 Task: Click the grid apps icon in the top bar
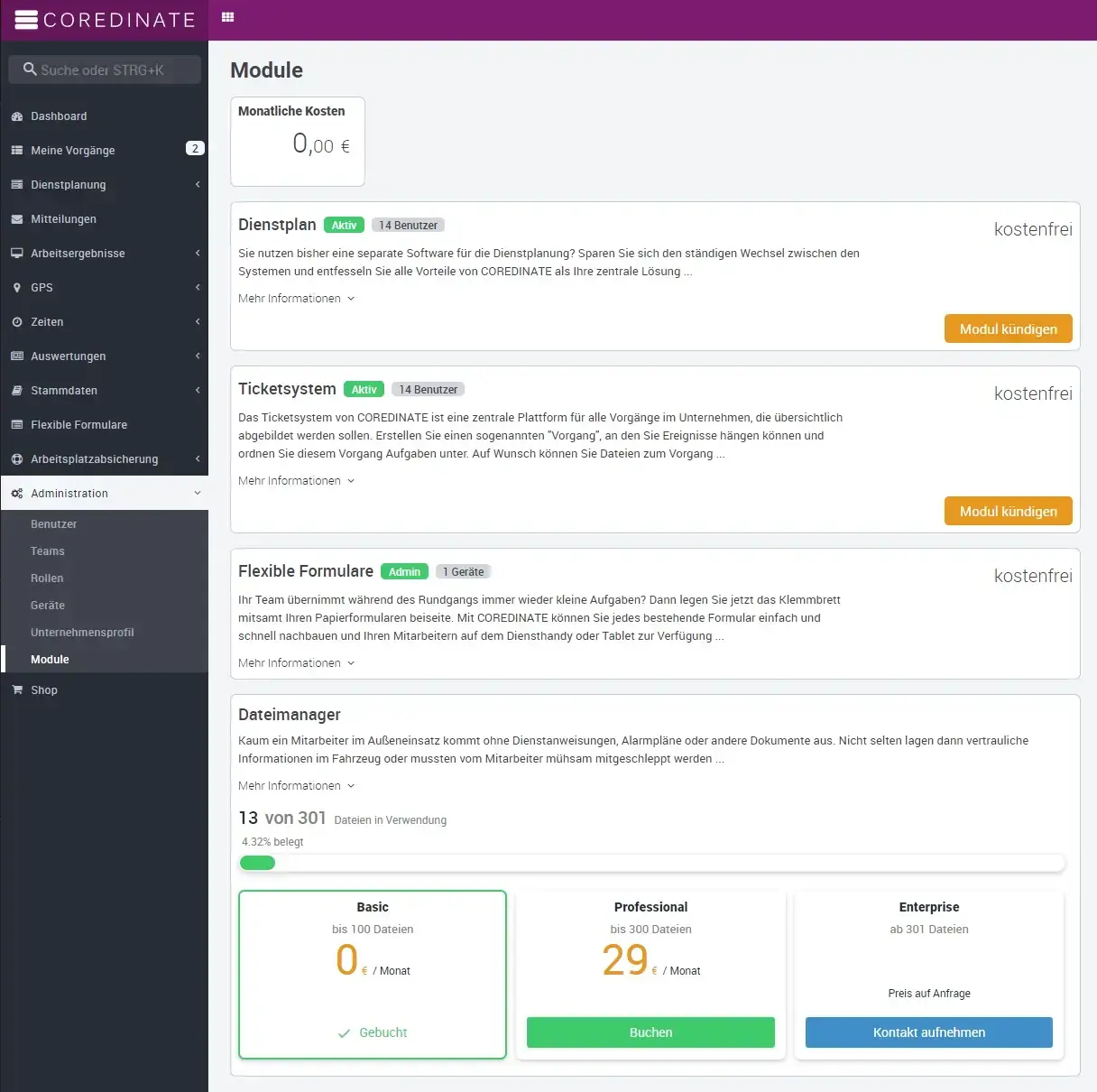227,17
